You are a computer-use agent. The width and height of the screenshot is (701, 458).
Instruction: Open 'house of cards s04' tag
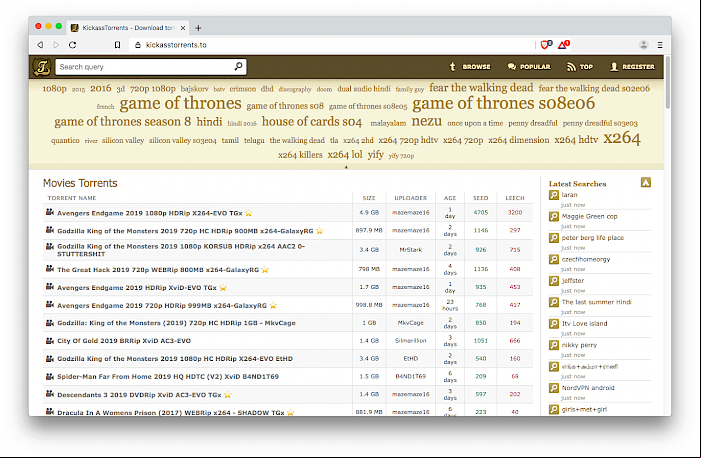point(312,122)
